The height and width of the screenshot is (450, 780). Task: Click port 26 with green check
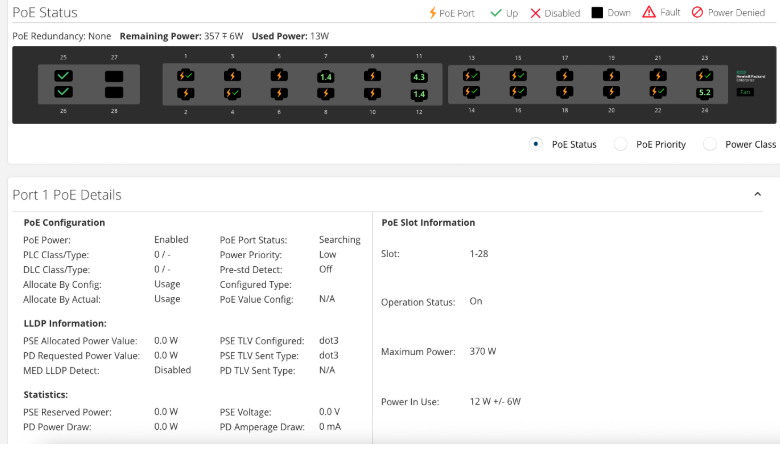64,92
